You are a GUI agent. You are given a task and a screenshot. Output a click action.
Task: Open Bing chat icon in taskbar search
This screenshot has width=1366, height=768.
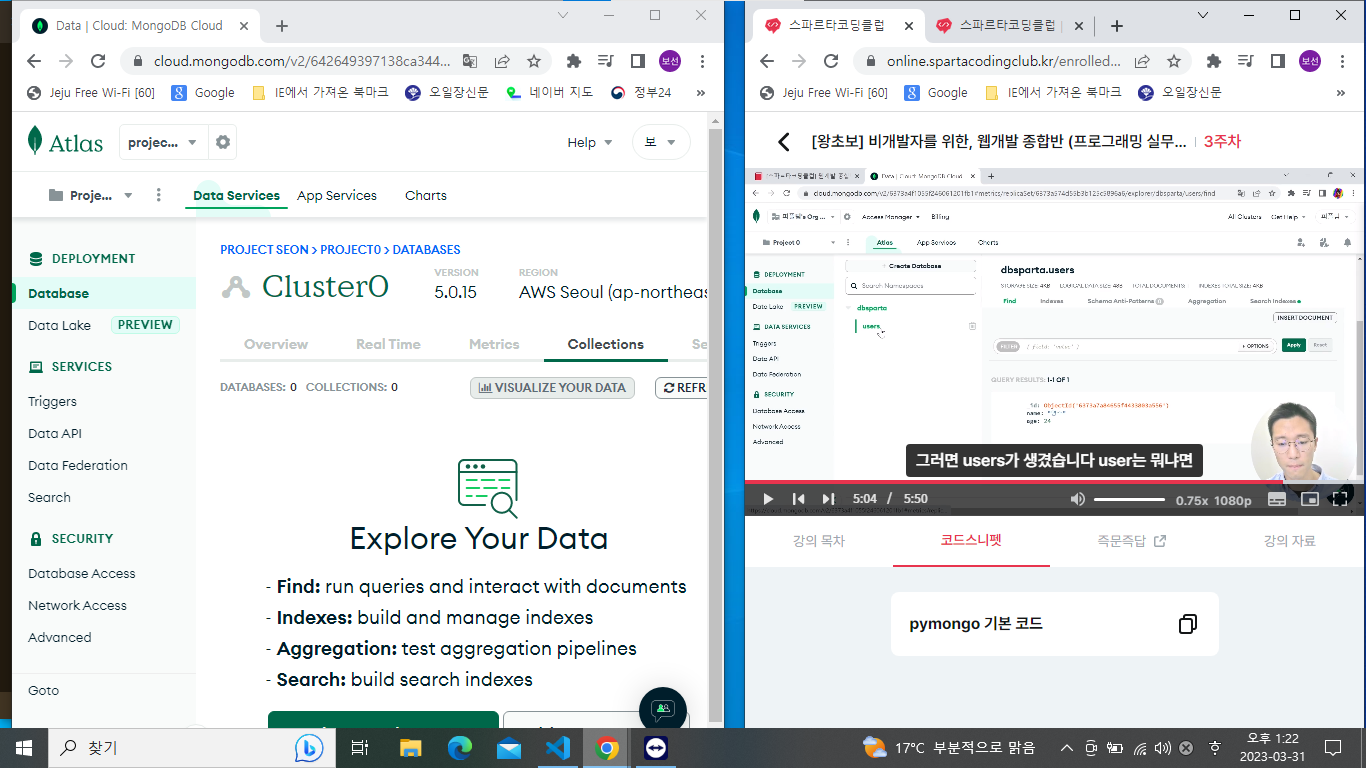click(x=309, y=747)
